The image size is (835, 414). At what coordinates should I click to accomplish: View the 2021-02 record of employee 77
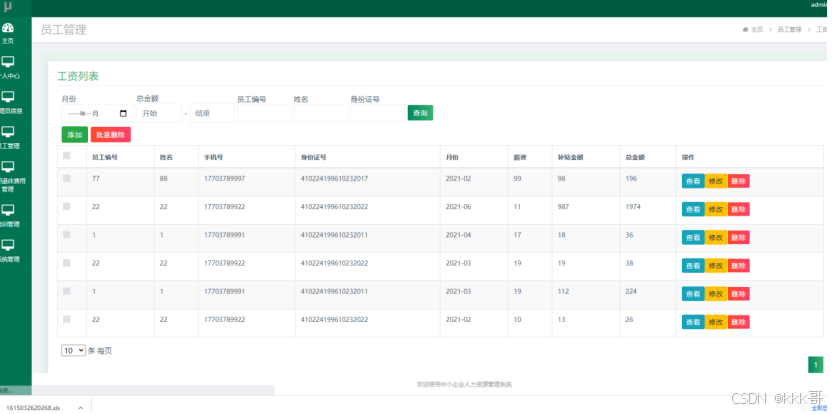pos(693,181)
